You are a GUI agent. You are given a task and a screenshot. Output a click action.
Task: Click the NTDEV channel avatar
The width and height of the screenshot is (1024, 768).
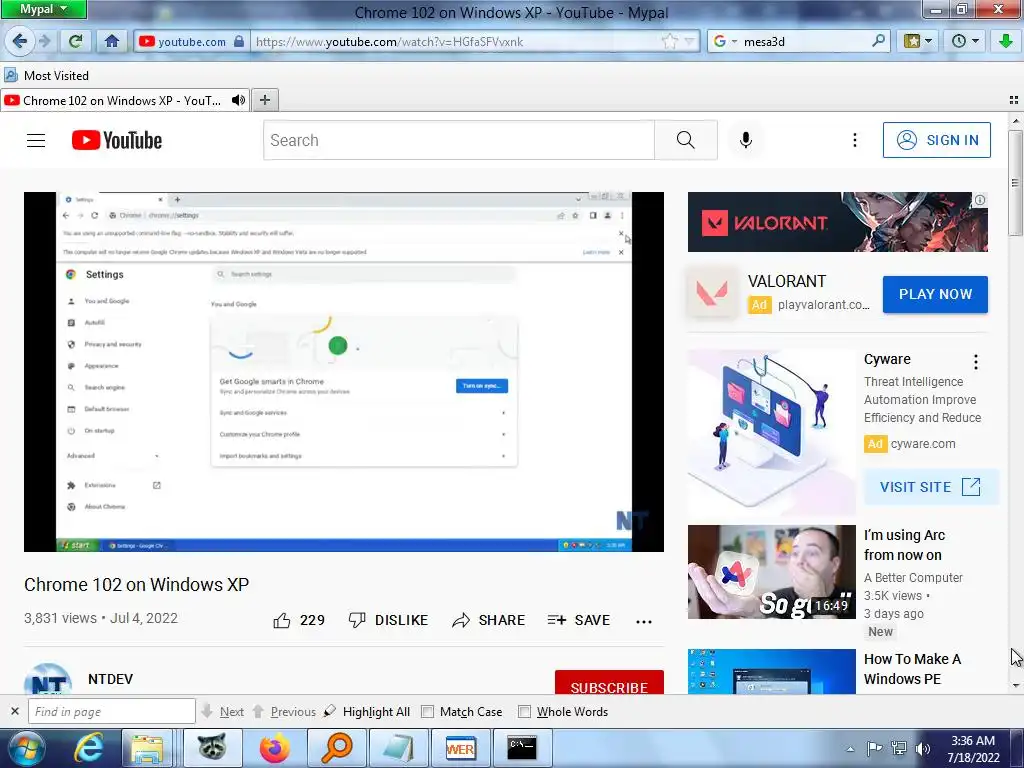coord(48,679)
